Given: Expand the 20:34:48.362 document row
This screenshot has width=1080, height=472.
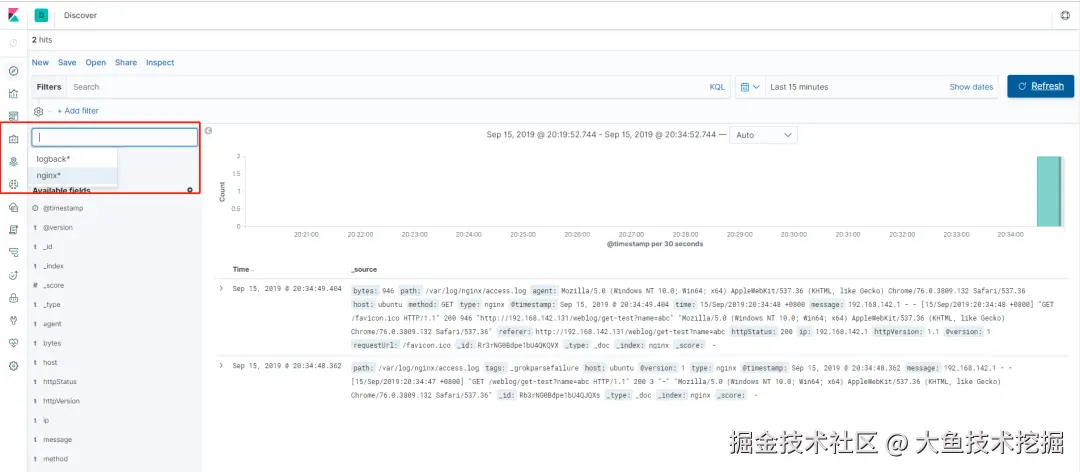Looking at the screenshot, I should click(221, 365).
